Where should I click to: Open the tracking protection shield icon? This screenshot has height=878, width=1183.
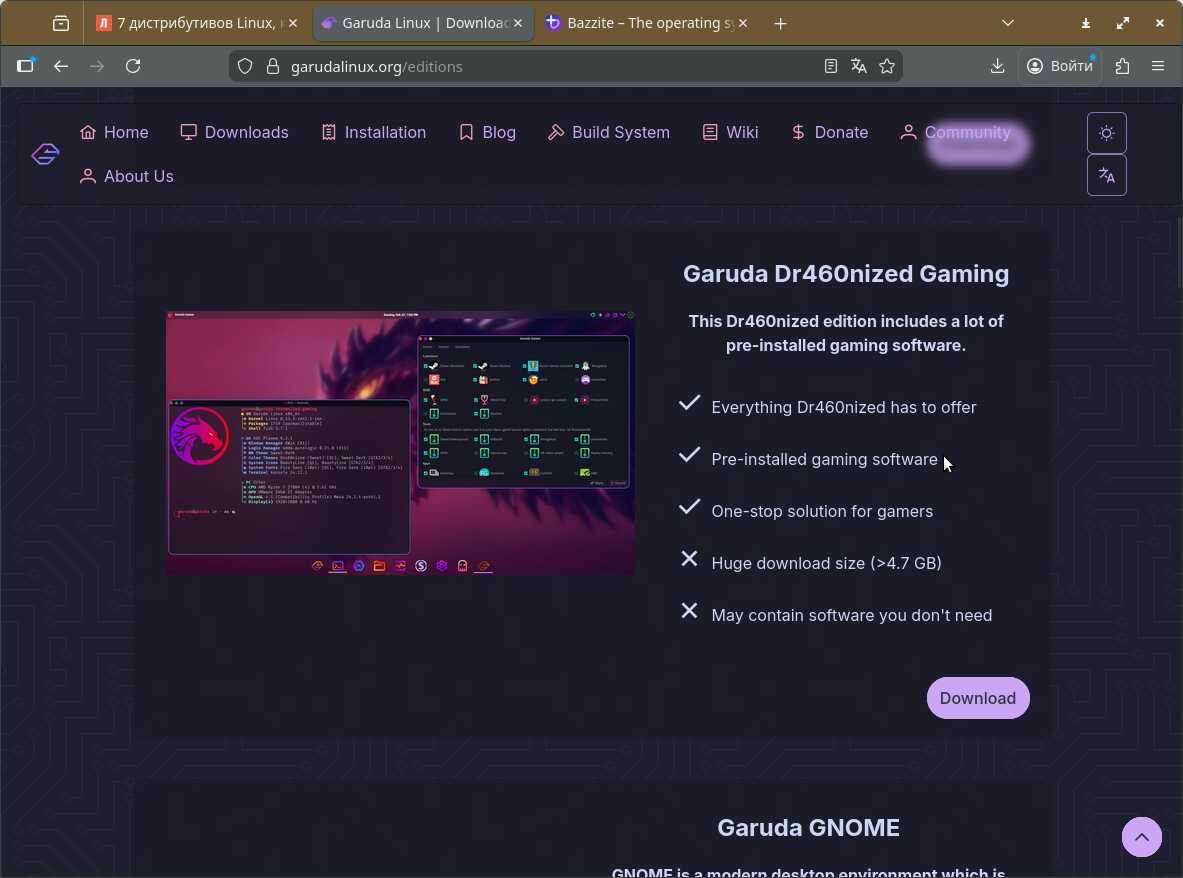point(244,66)
